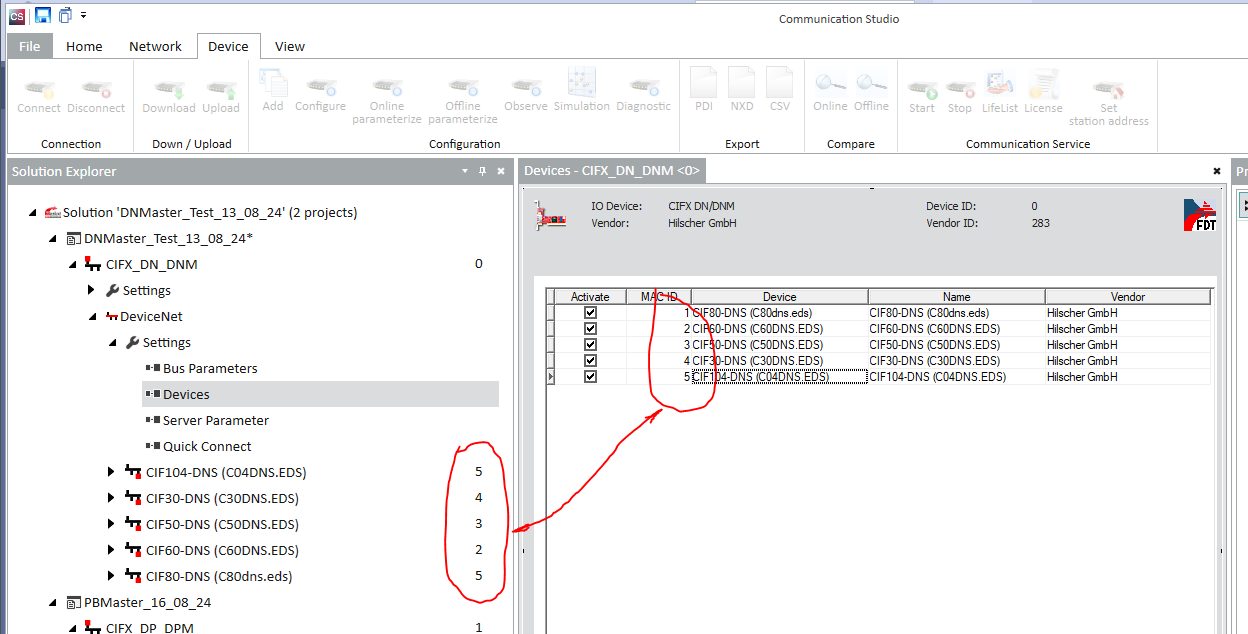Viewport: 1248px width, 634px height.
Task: Open the quick access toolbar dropdown arrow
Action: pos(84,15)
